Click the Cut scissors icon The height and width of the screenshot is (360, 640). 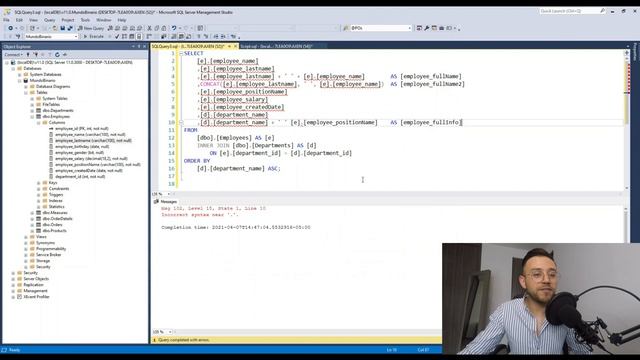[149, 28]
